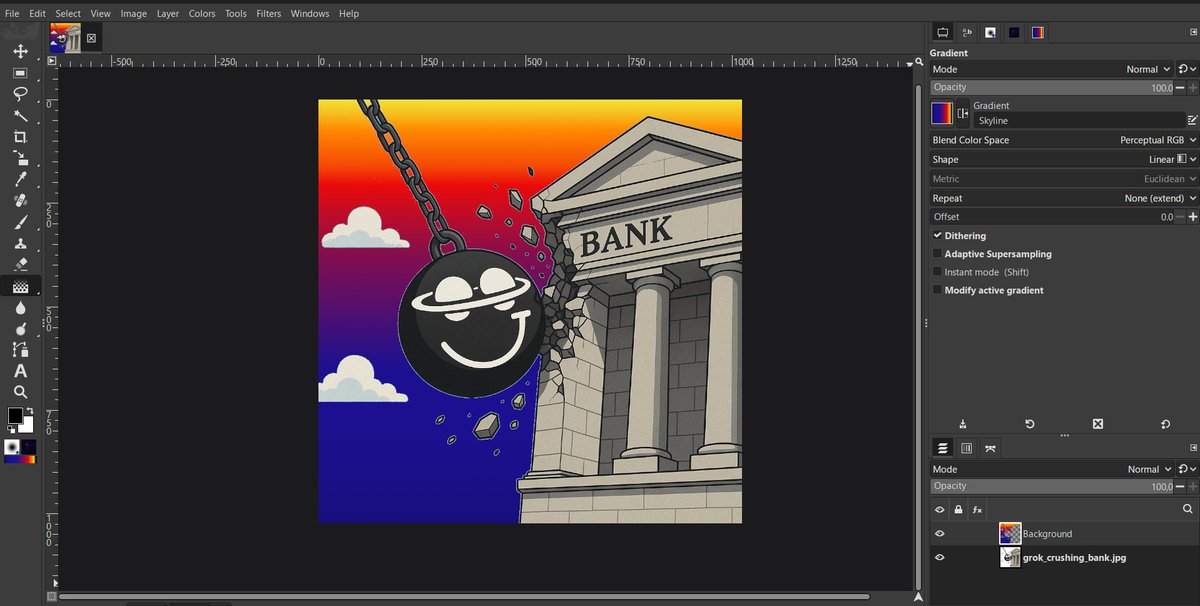Open the Colors menu
This screenshot has height=606, width=1200.
point(202,14)
